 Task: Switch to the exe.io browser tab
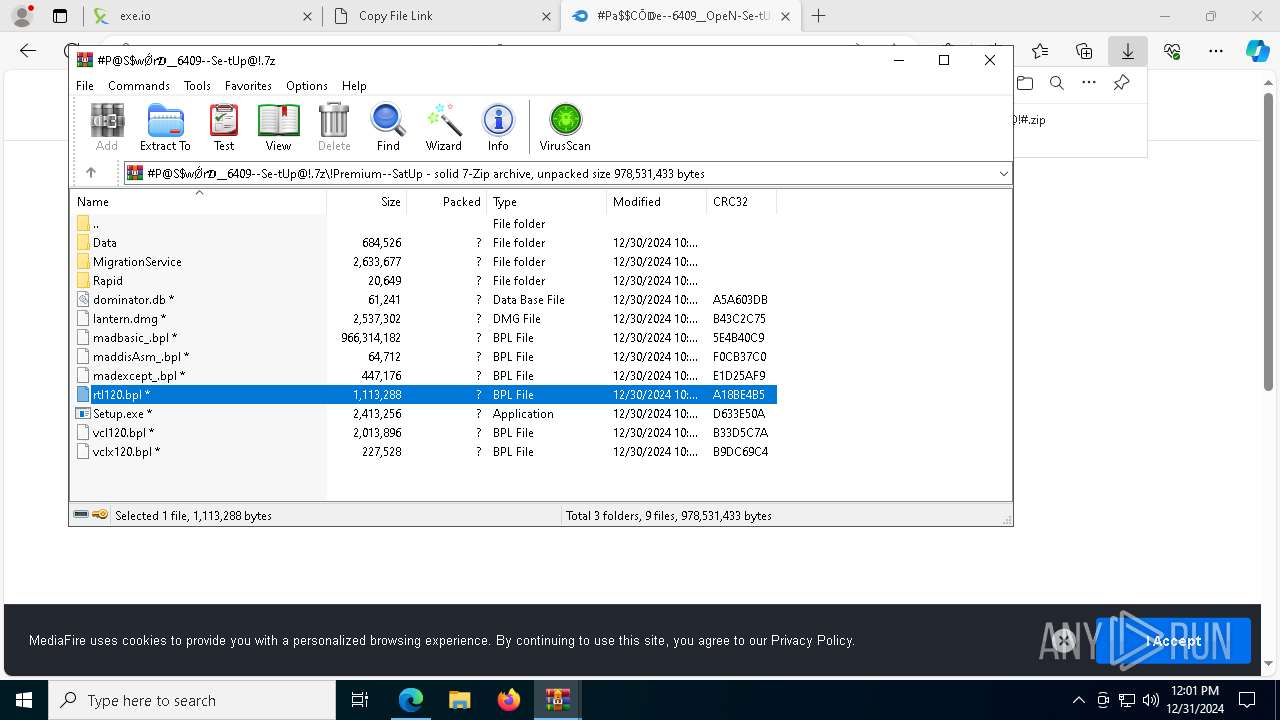[x=201, y=16]
